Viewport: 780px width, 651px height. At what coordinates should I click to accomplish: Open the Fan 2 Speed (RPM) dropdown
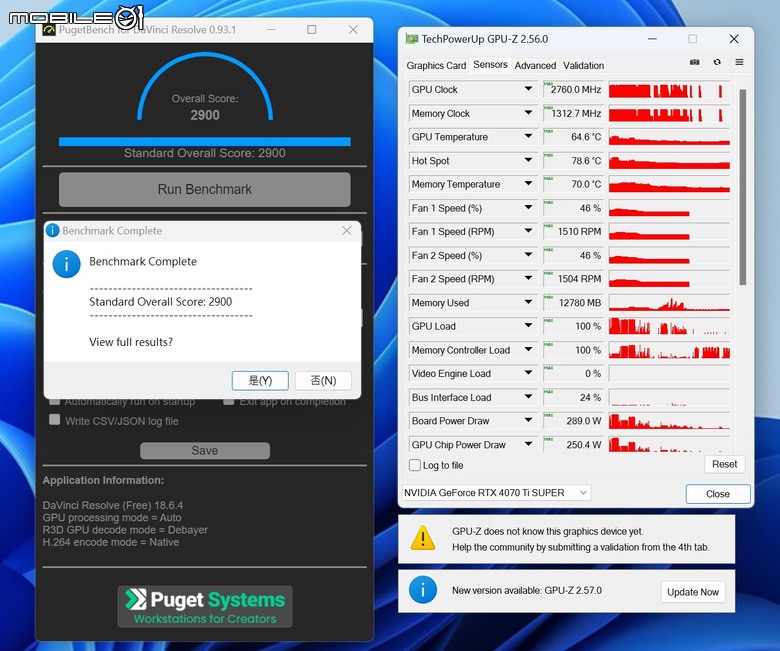tap(528, 279)
